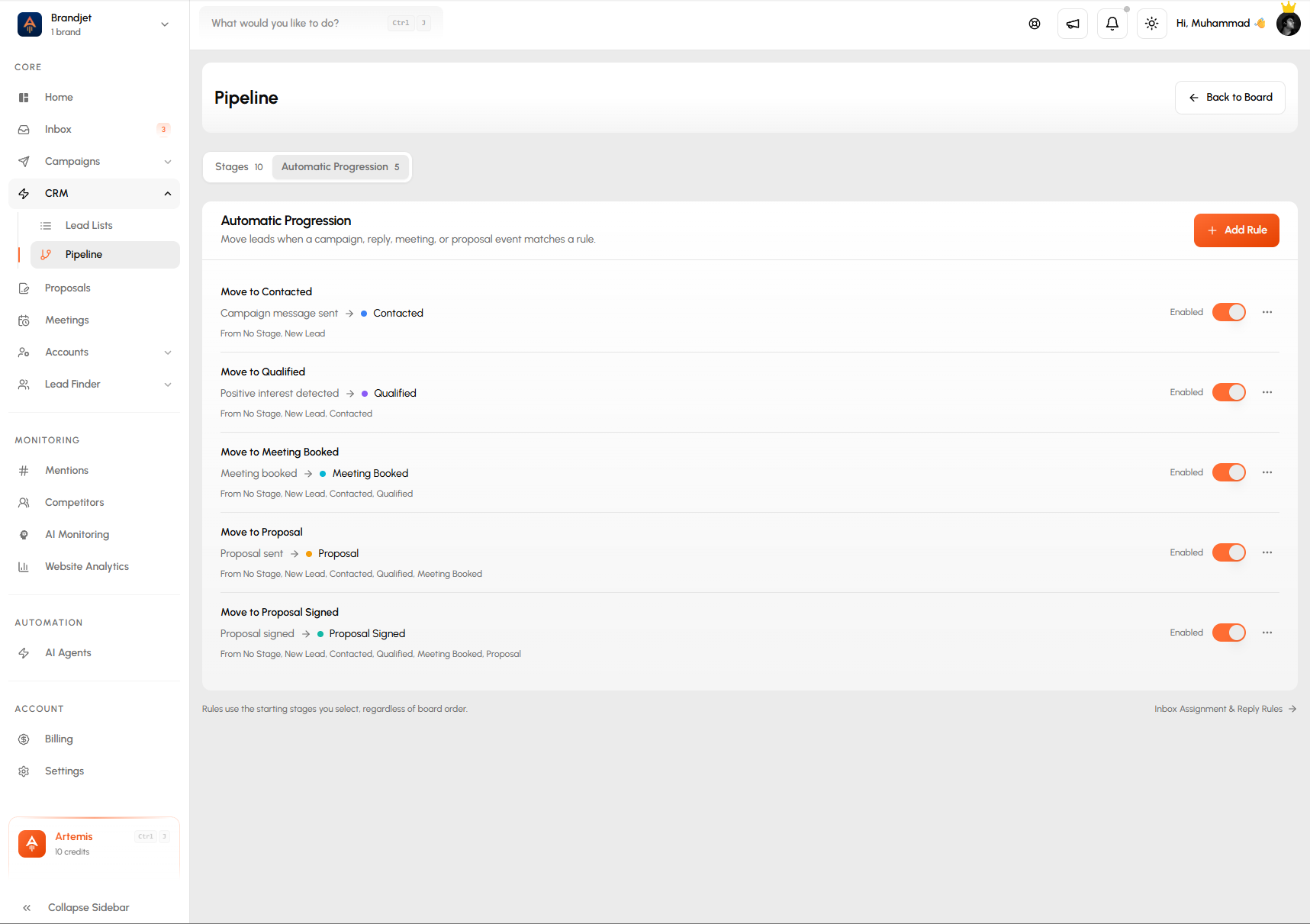Expand the Accounts sidebar section

95,353
